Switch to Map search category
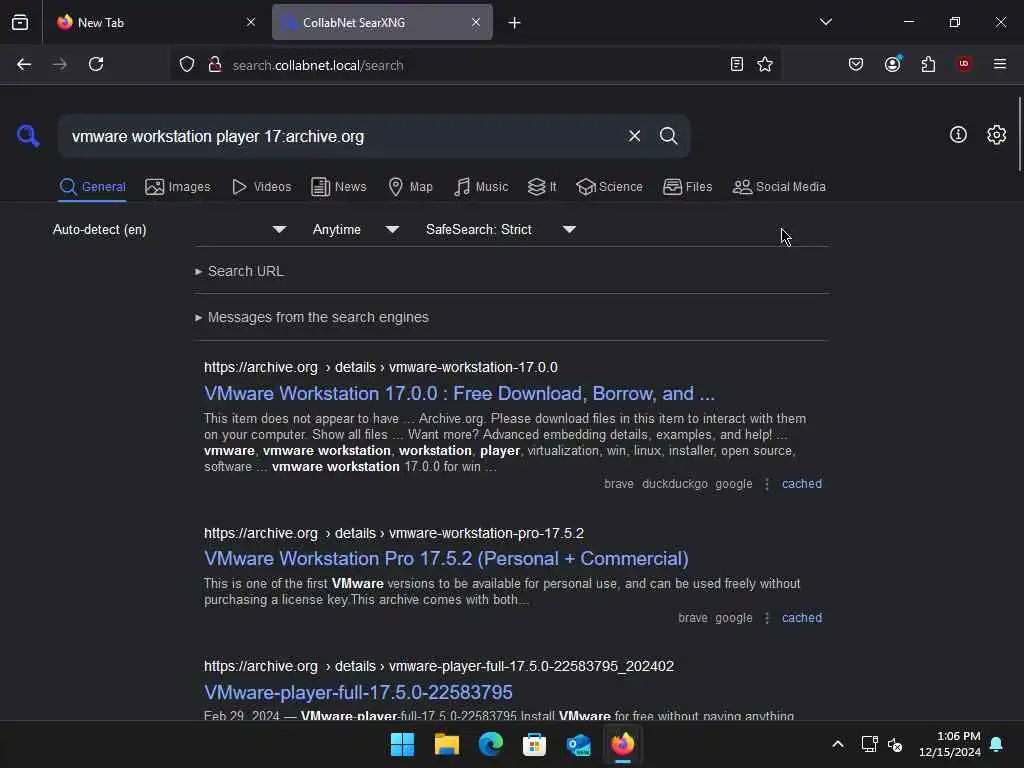Image resolution: width=1024 pixels, height=768 pixels. click(x=410, y=187)
